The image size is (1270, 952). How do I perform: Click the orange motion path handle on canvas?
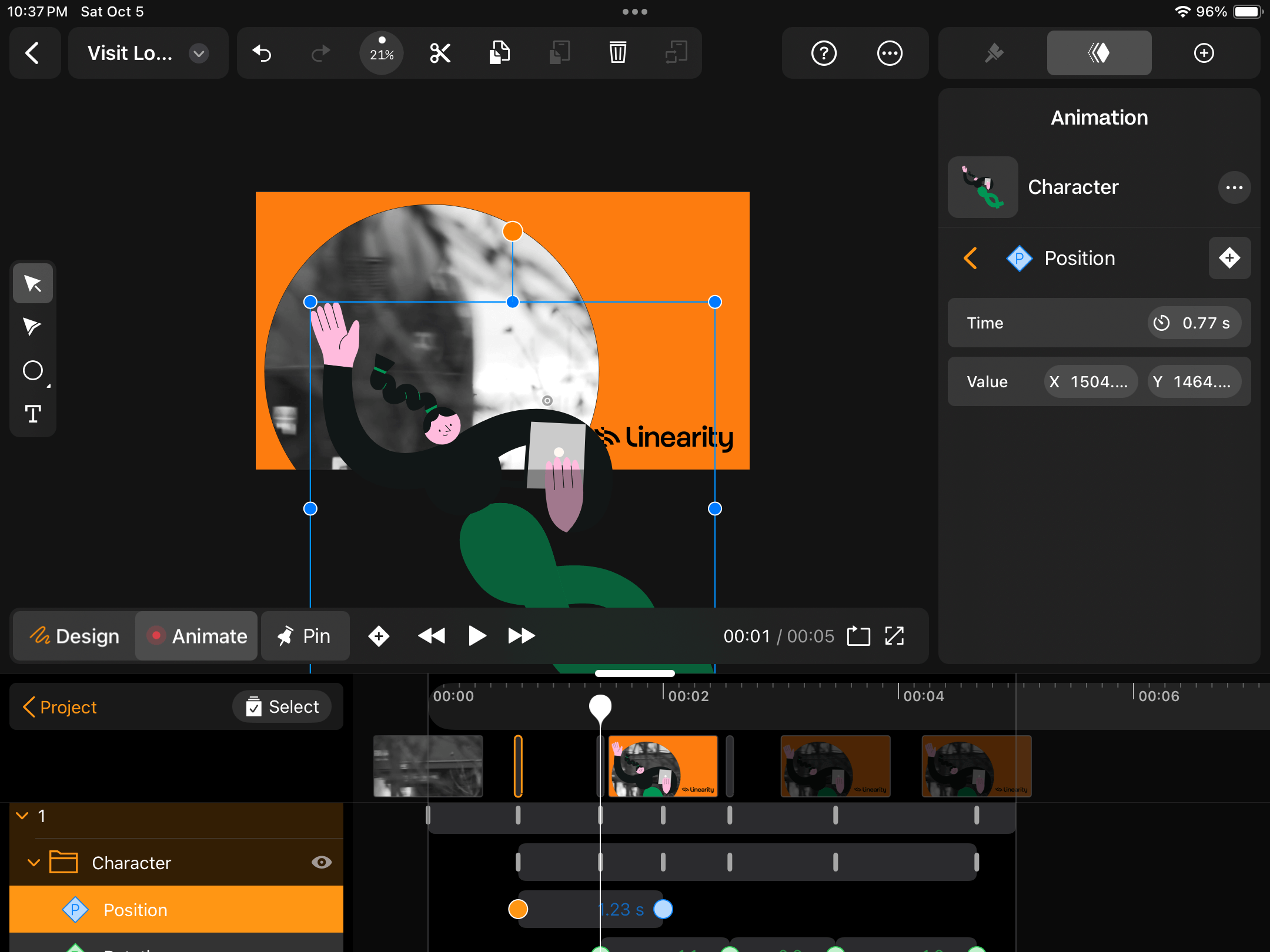[x=513, y=231]
